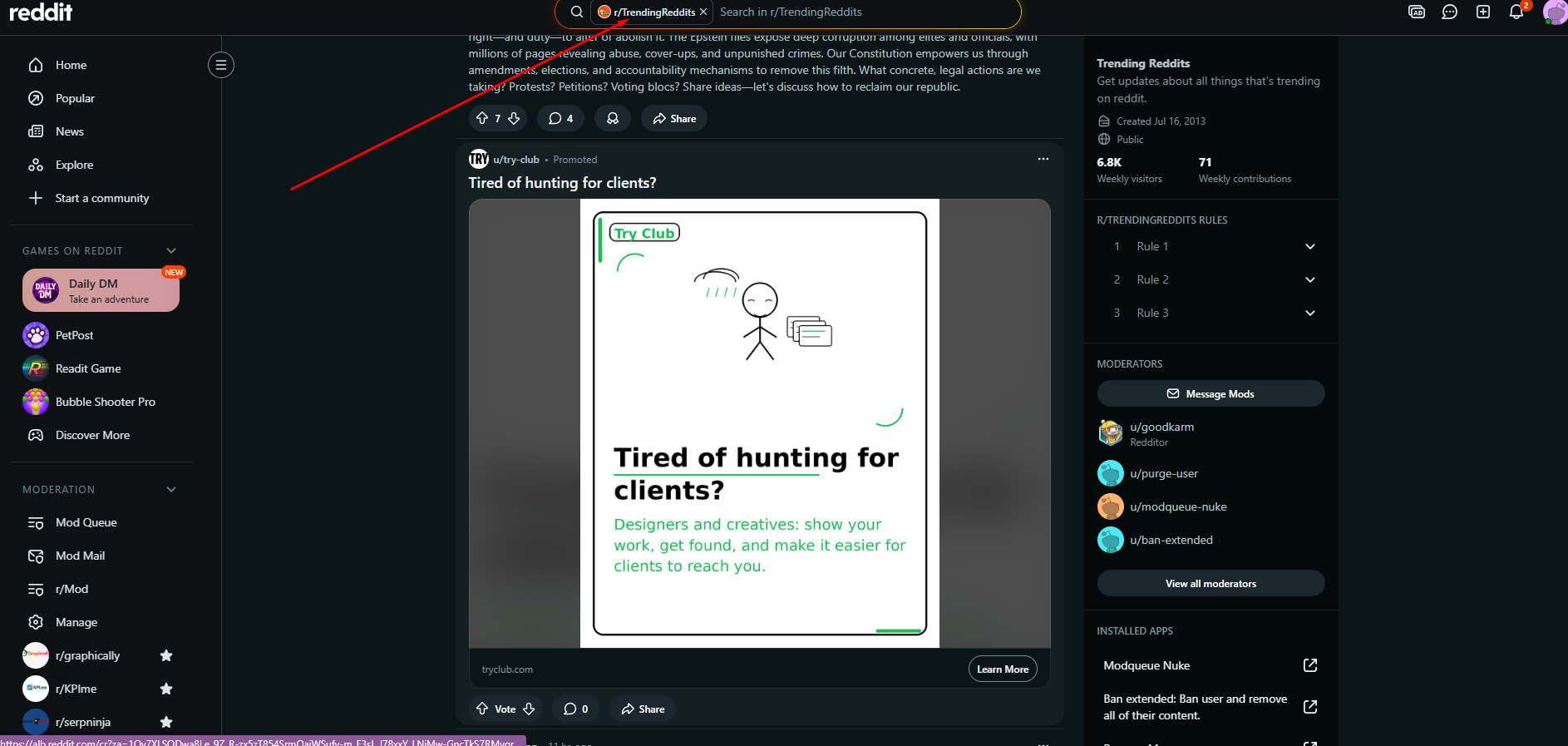The height and width of the screenshot is (746, 1568).
Task: Open Ban extended app external link
Action: tap(1310, 707)
